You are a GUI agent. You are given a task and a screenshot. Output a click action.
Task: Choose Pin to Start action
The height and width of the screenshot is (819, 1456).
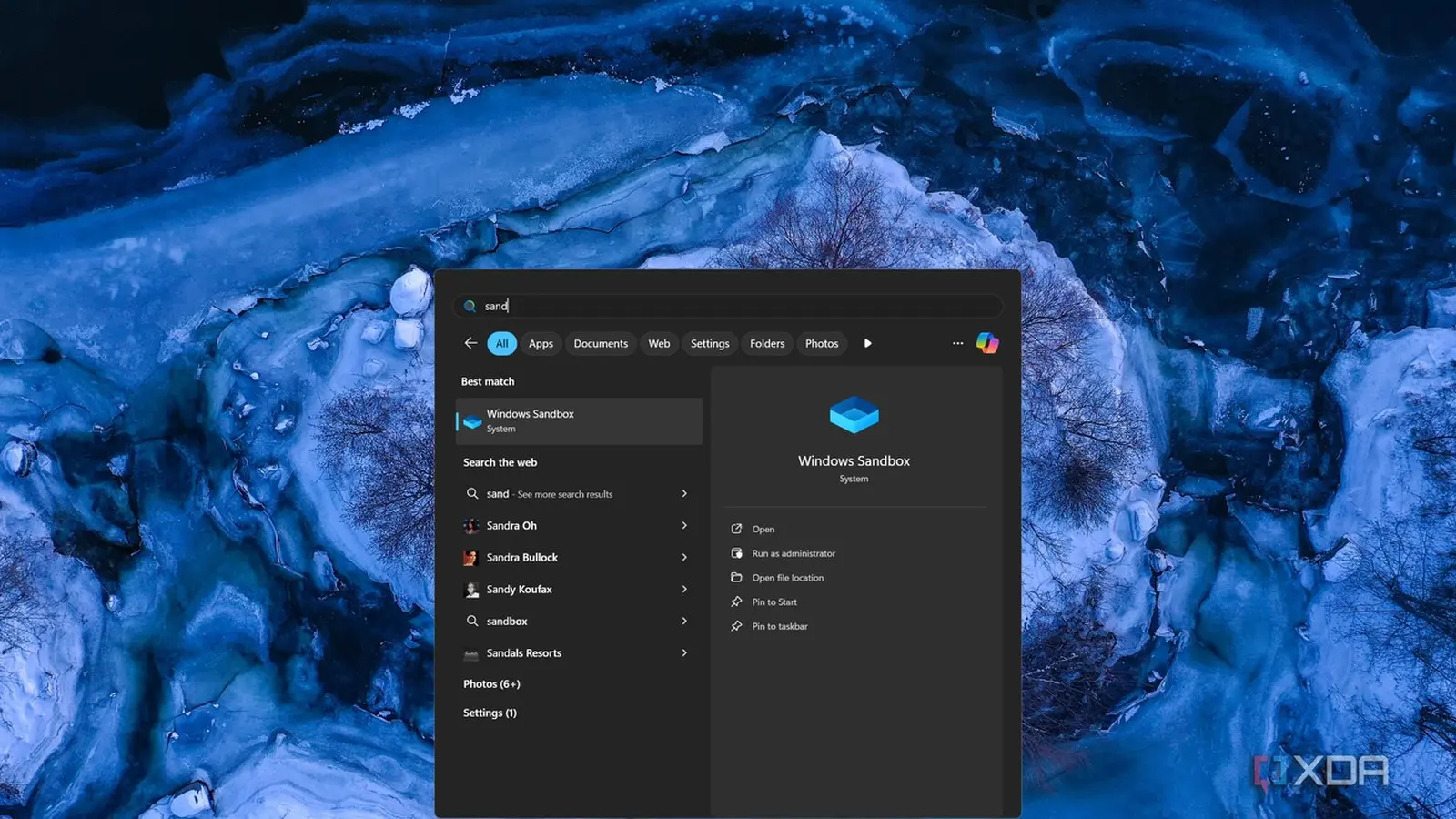coord(774,602)
